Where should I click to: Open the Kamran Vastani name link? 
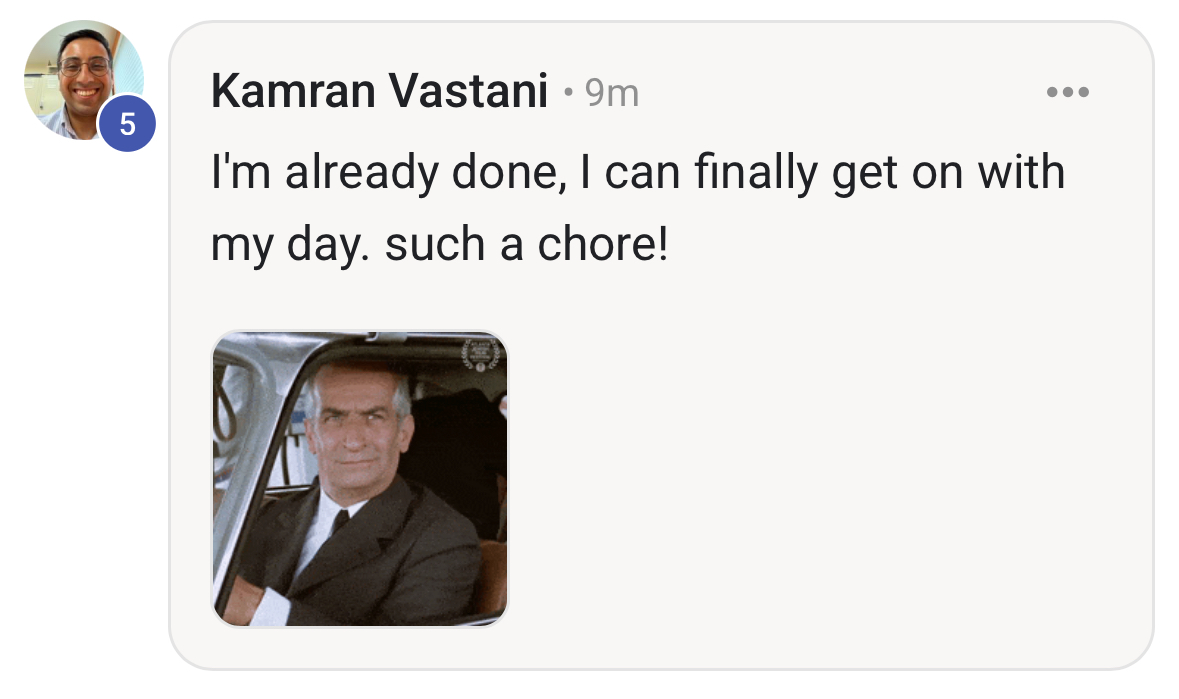(x=379, y=92)
